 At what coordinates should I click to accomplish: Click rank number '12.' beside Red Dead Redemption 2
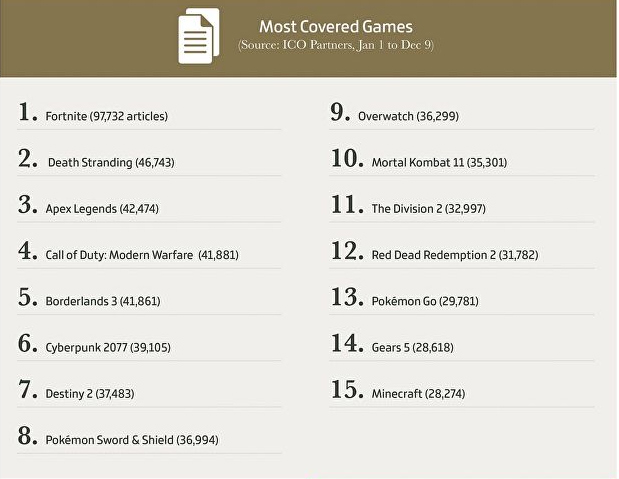pos(347,250)
